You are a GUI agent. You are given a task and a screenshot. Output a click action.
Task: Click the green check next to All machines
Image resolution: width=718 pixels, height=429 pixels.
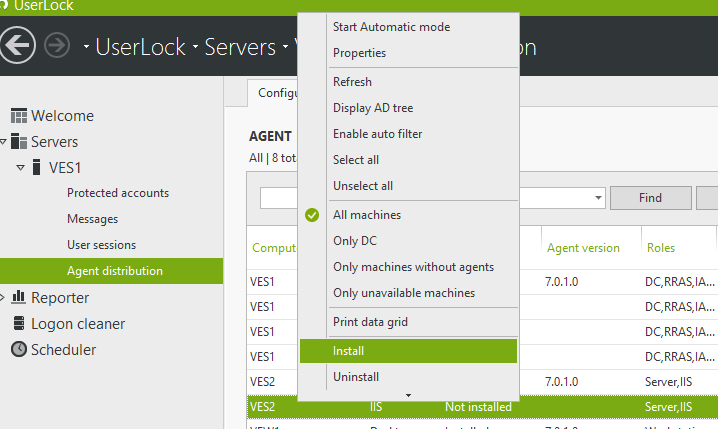tap(312, 215)
